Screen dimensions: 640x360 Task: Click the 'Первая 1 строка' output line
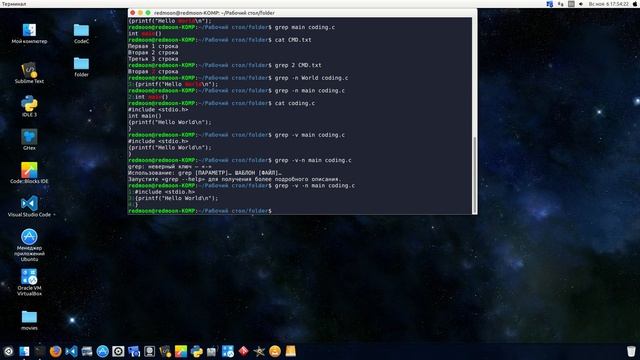tap(153, 46)
